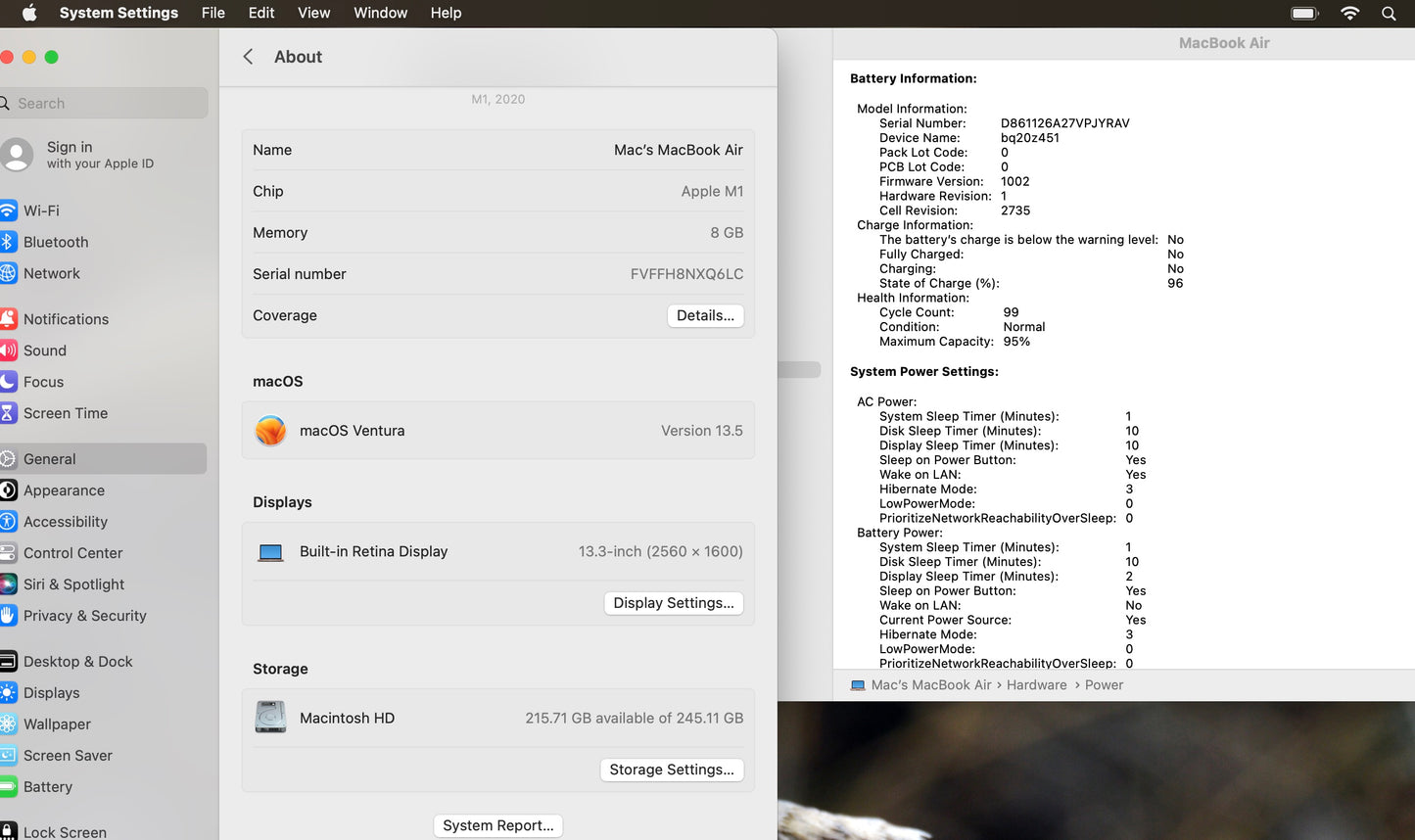Click the Siri & Spotlight icon
The image size is (1415, 840).
(x=8, y=584)
